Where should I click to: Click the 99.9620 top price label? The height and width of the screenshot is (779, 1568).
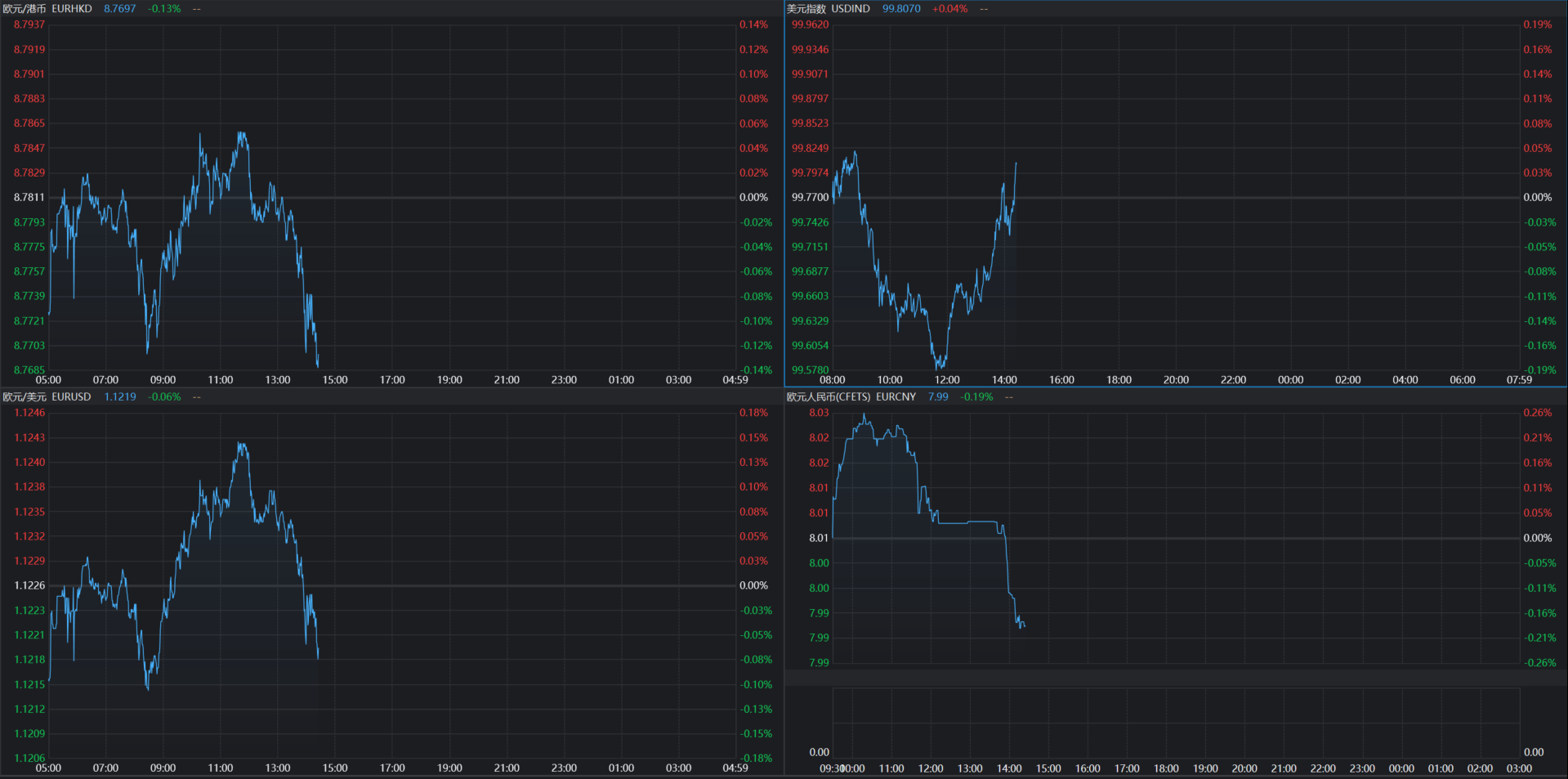tap(810, 25)
